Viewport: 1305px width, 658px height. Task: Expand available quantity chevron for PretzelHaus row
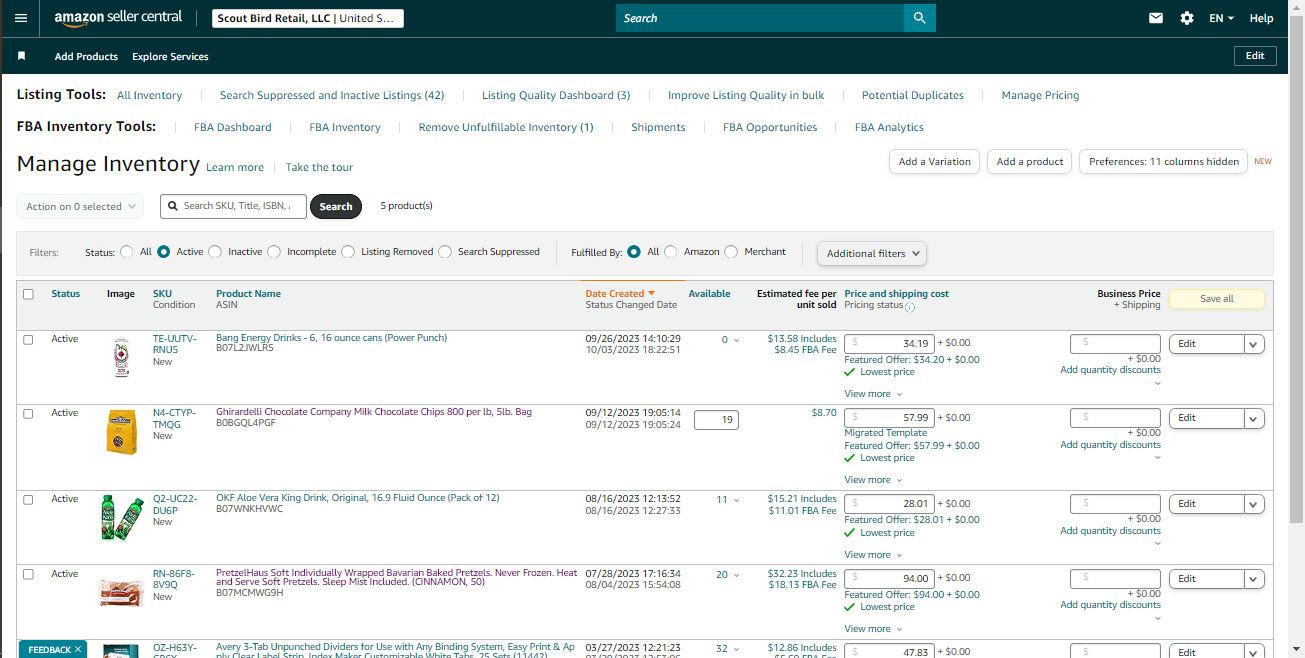(x=737, y=575)
